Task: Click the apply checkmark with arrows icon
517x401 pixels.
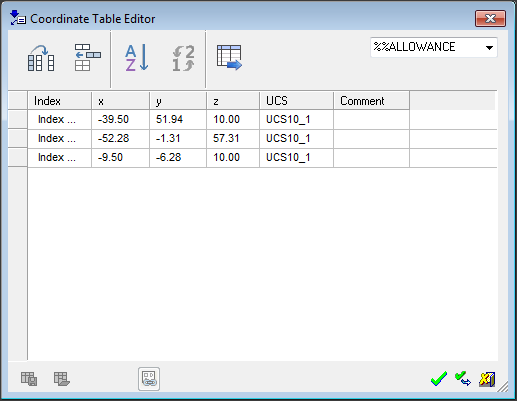Action: point(463,379)
